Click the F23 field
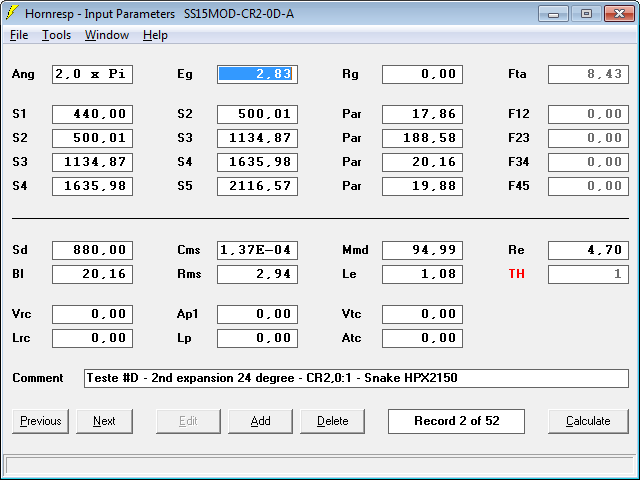This screenshot has height=480, width=640. click(x=588, y=138)
